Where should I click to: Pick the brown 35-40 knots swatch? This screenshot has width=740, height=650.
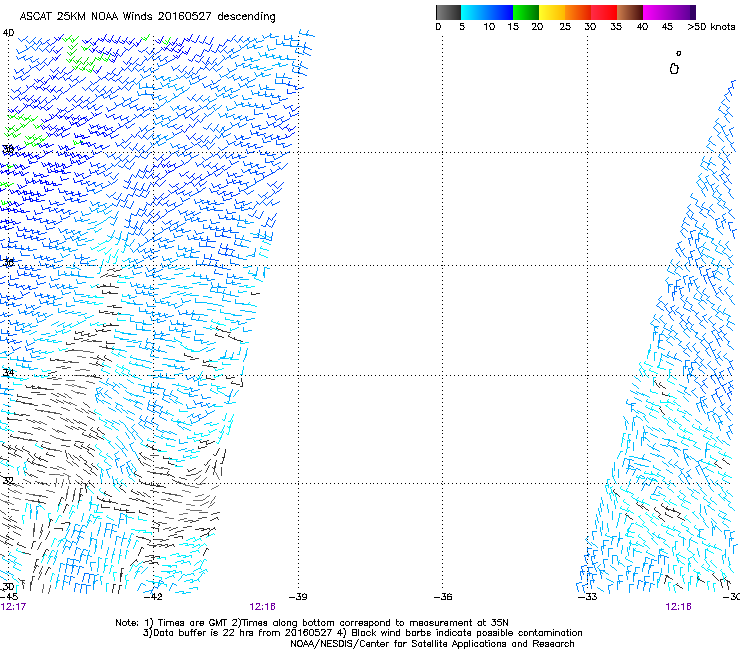coord(630,12)
